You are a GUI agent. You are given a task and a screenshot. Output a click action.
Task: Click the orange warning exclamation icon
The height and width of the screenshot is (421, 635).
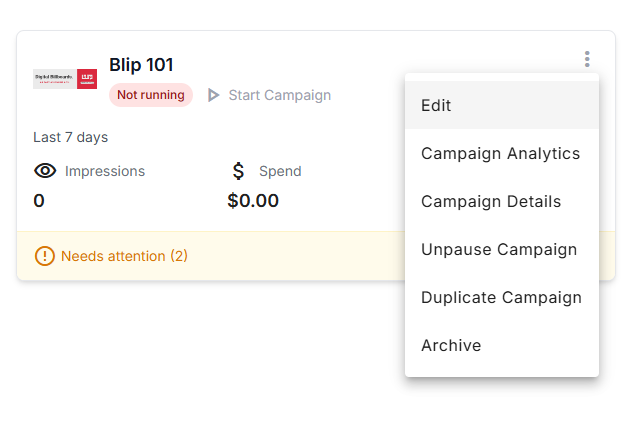(45, 256)
